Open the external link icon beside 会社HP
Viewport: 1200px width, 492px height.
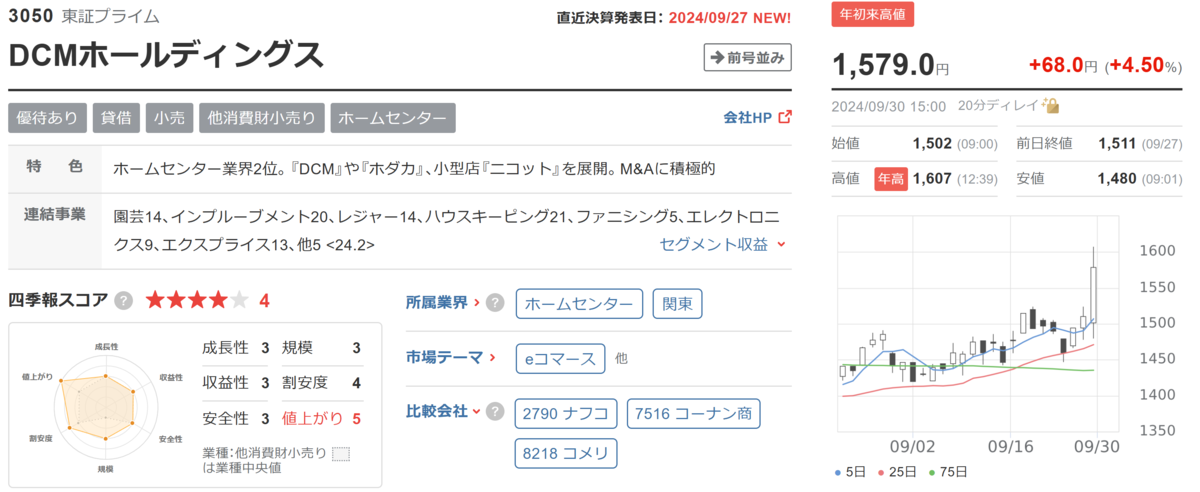click(x=784, y=117)
